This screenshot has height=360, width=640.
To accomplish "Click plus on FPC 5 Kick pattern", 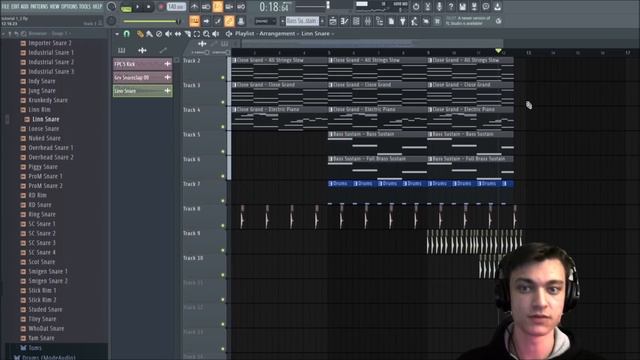I will (167, 64).
